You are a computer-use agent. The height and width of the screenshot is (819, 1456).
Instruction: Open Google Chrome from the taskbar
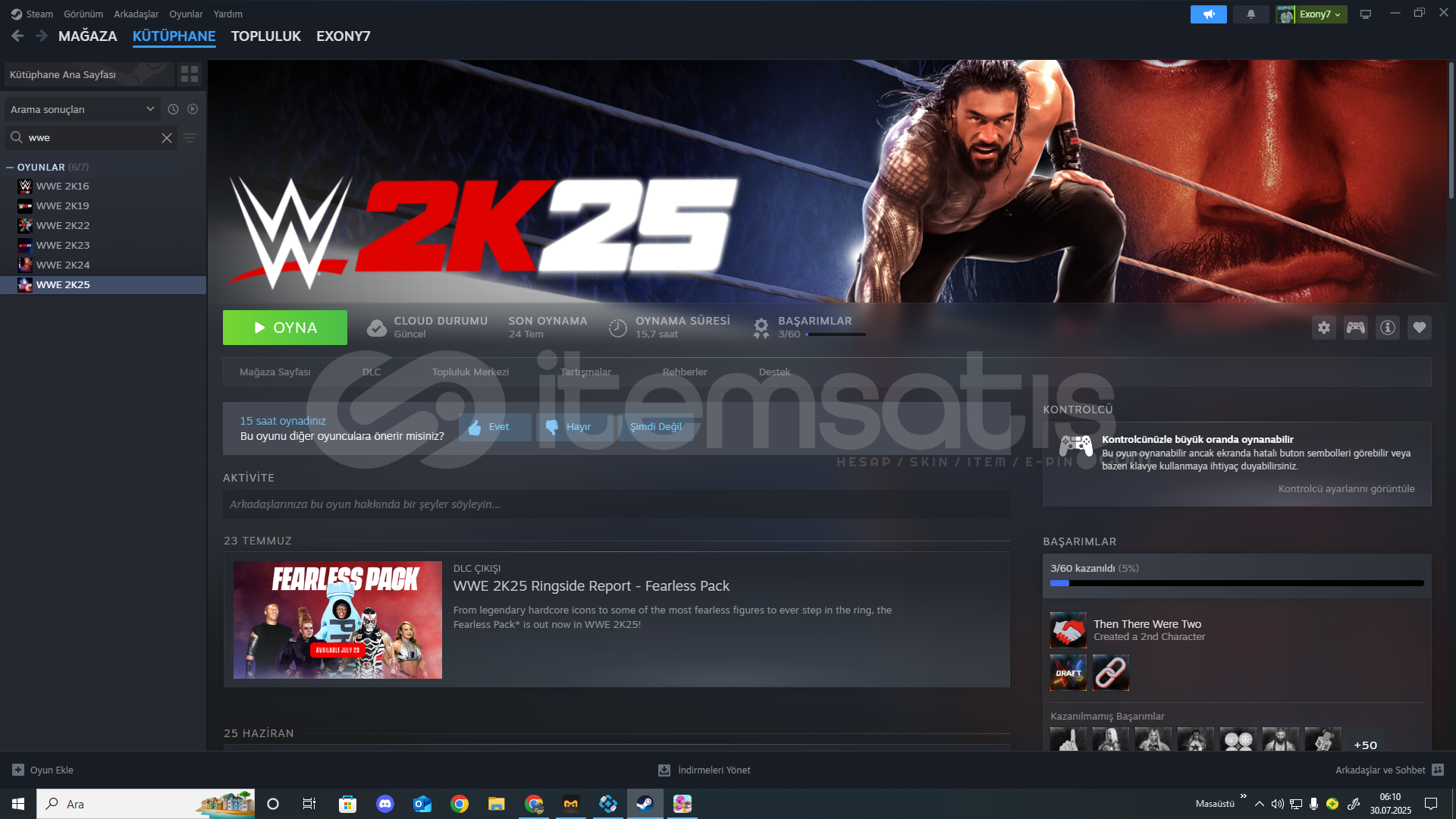click(x=460, y=804)
